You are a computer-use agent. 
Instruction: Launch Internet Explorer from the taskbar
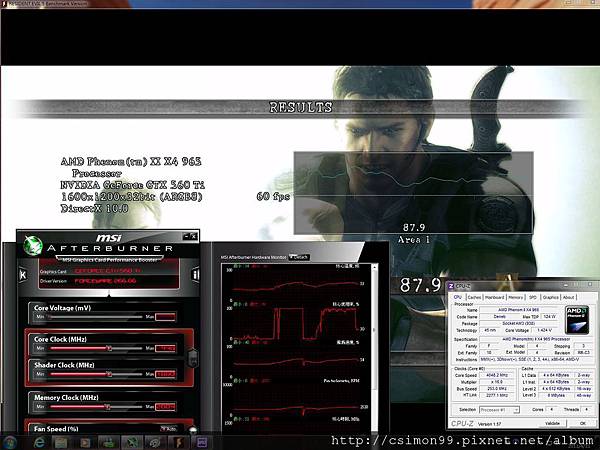point(39,443)
